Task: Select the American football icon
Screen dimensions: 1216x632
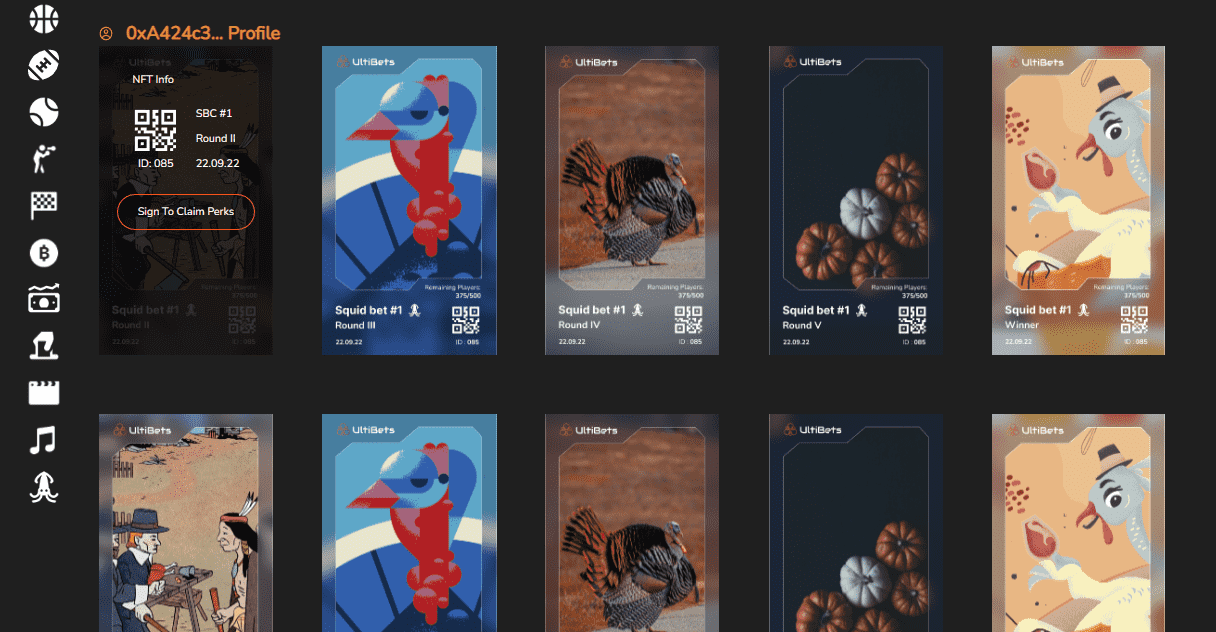Action: tap(44, 65)
